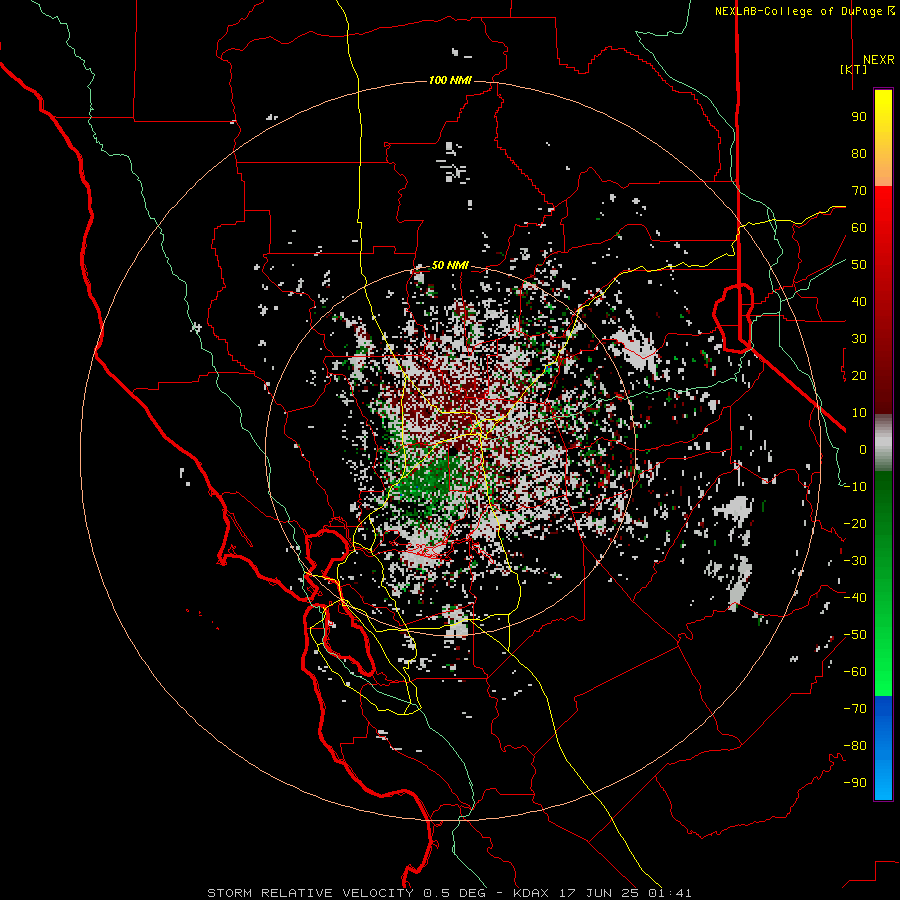
Task: Click the 50 NMI range ring label
Action: pyautogui.click(x=450, y=265)
